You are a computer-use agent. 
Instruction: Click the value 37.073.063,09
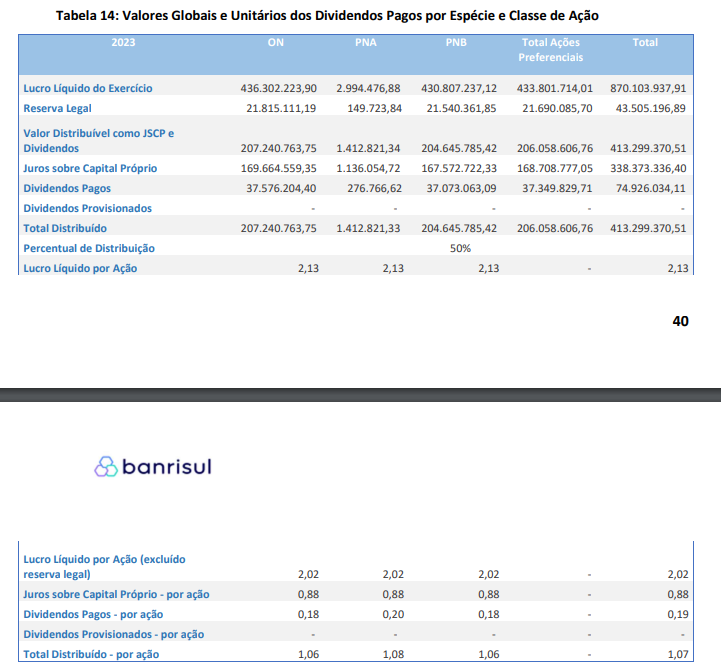461,189
